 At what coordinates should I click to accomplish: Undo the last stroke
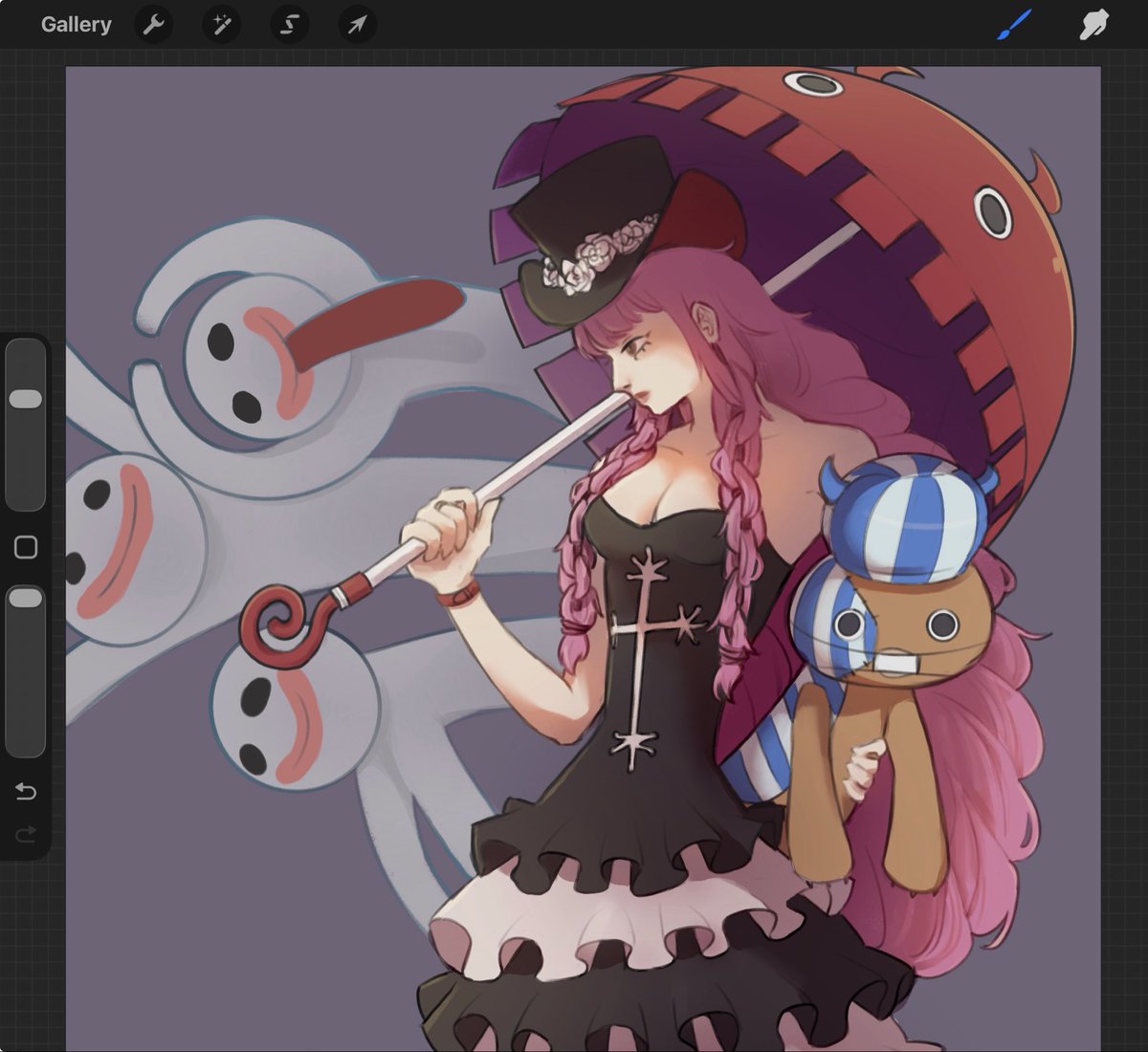tap(26, 791)
